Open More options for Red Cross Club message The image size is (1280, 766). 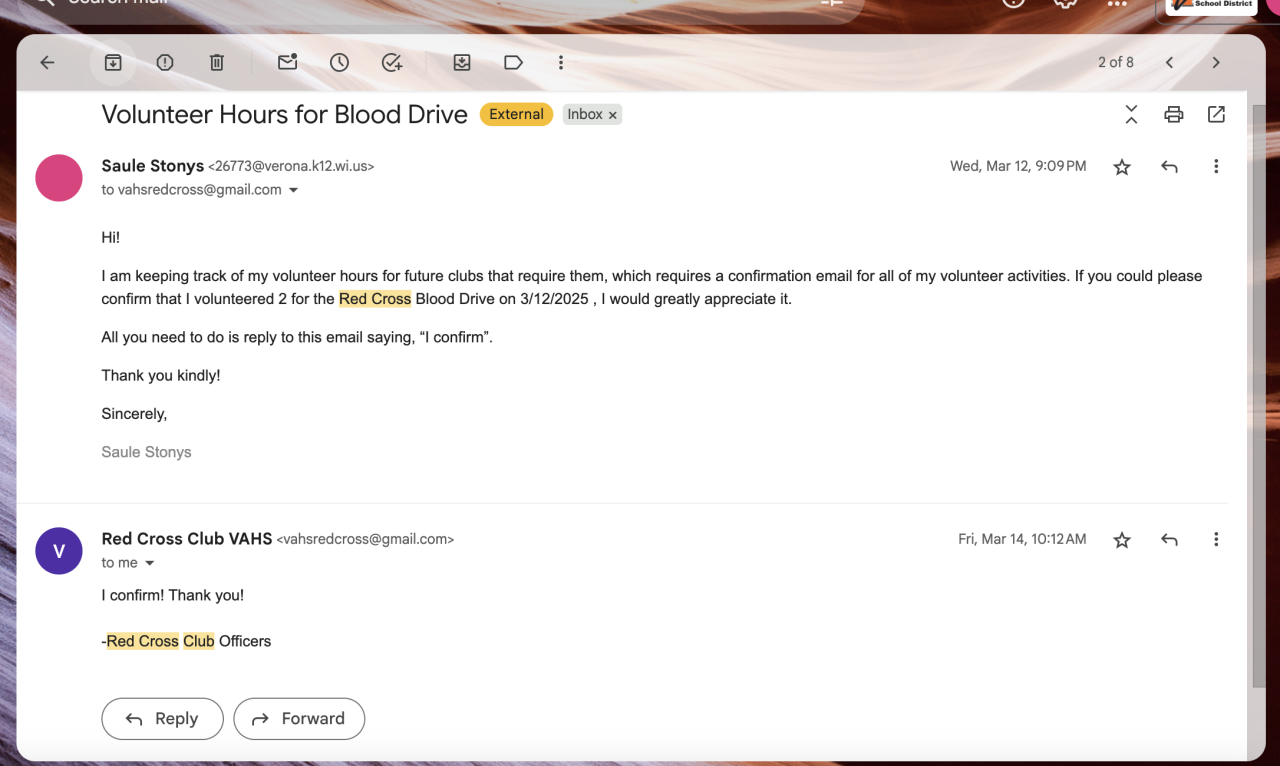[1216, 540]
